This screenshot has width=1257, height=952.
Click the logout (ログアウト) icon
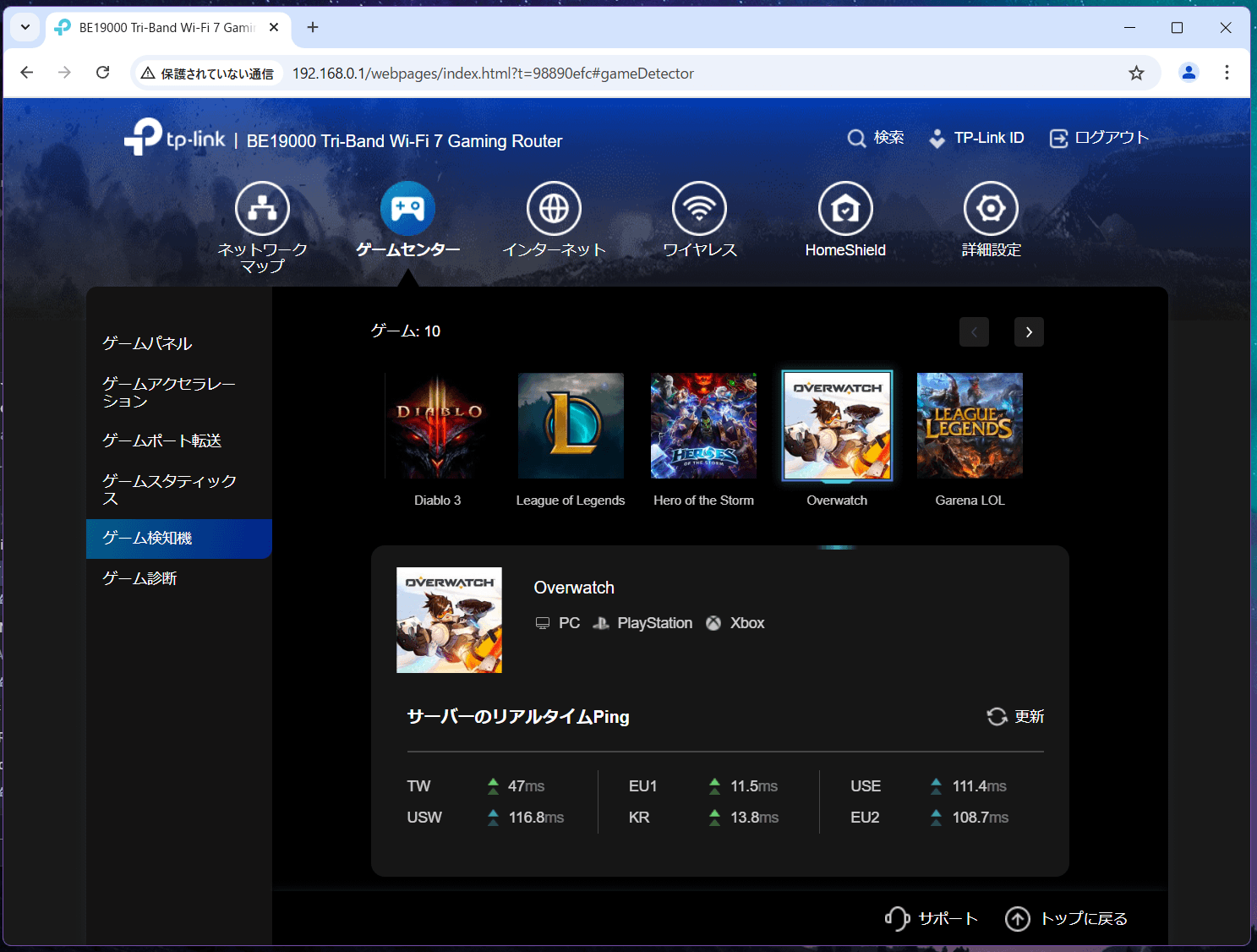(1058, 139)
